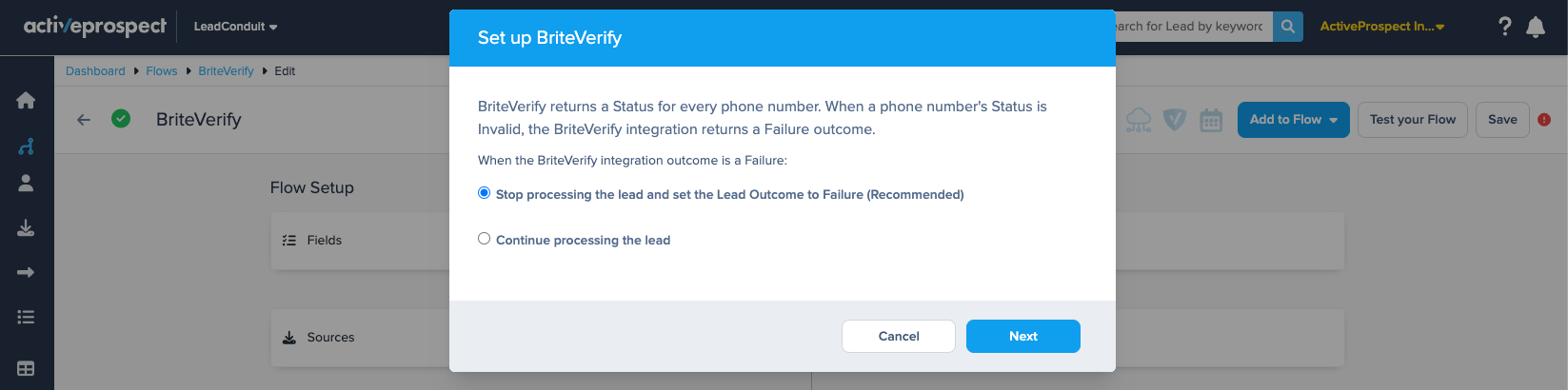Click Cancel in the BriteVerify dialog
This screenshot has width=1568, height=390.
(x=899, y=337)
